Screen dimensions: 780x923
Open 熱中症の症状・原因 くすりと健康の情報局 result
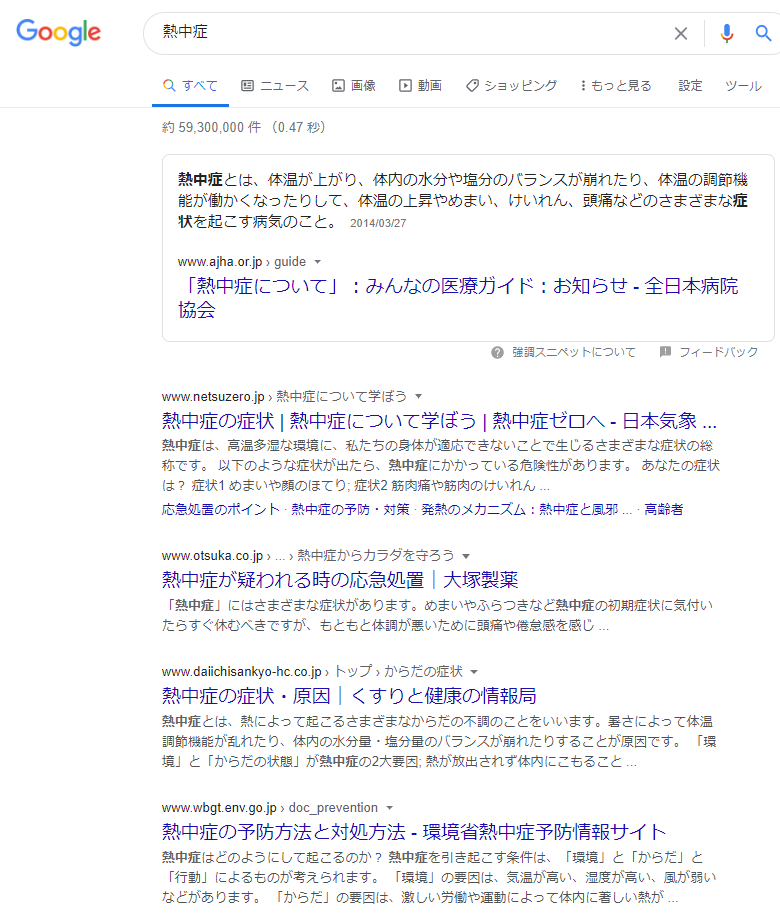349,696
